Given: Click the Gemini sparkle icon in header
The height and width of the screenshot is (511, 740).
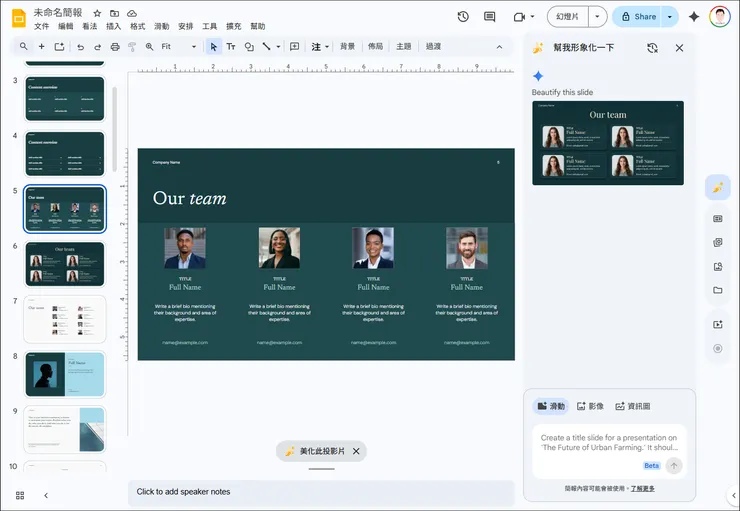Looking at the screenshot, I should 694,17.
